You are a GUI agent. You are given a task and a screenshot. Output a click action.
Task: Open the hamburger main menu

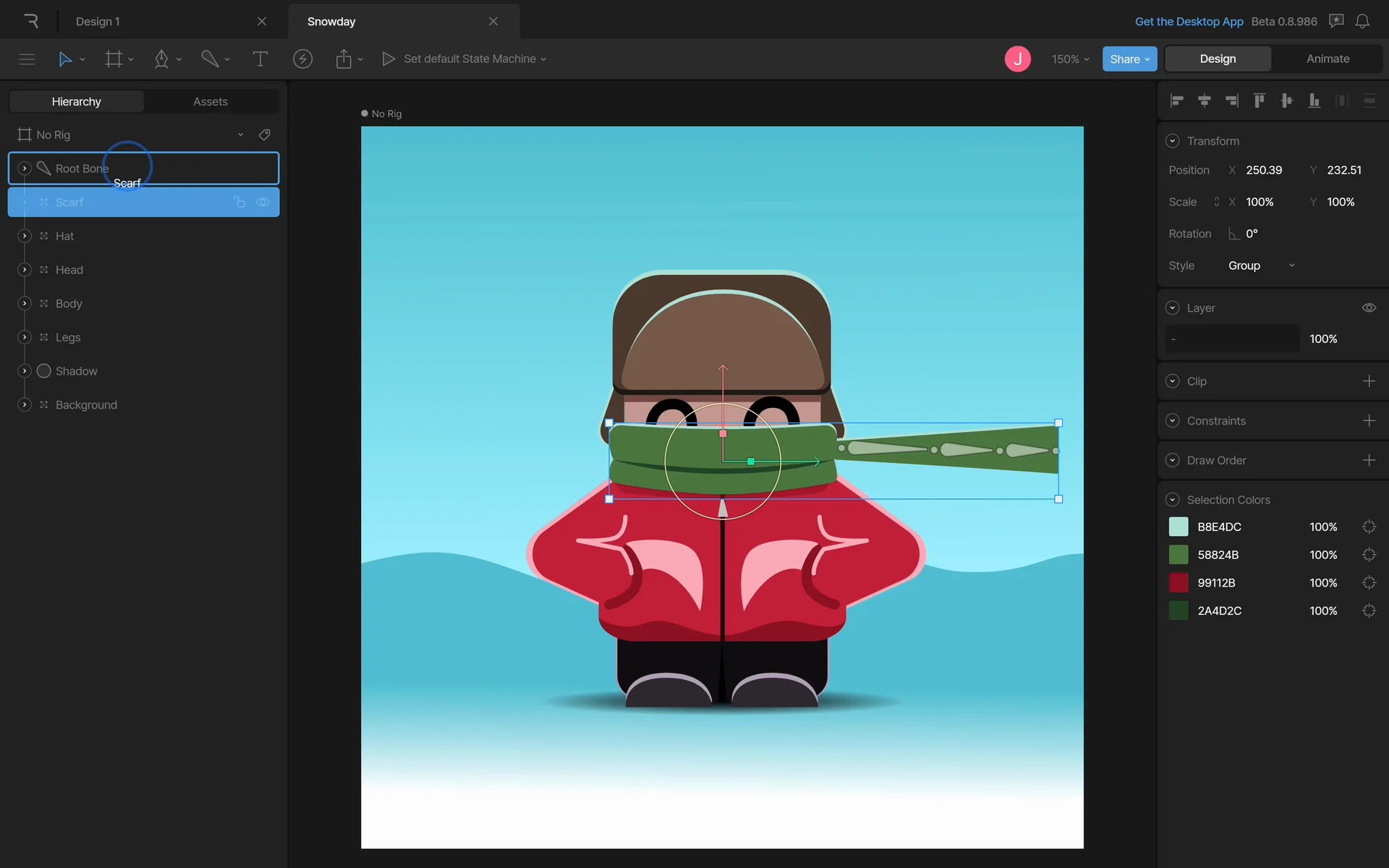pos(27,59)
